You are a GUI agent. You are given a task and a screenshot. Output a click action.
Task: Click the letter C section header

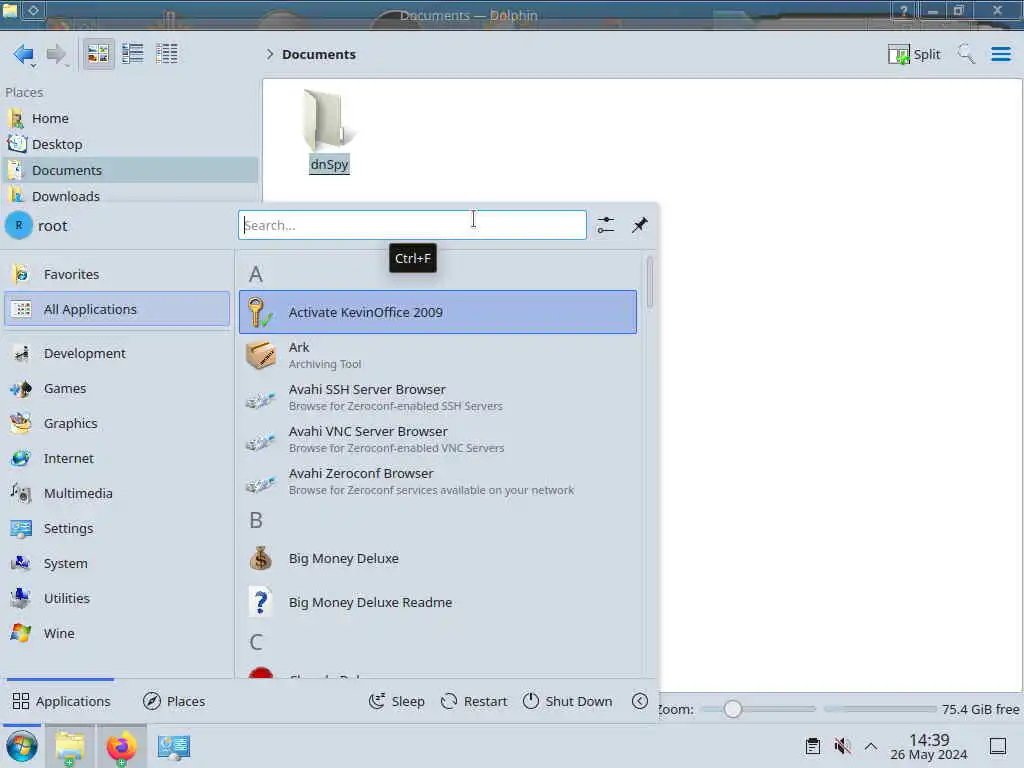click(x=256, y=643)
